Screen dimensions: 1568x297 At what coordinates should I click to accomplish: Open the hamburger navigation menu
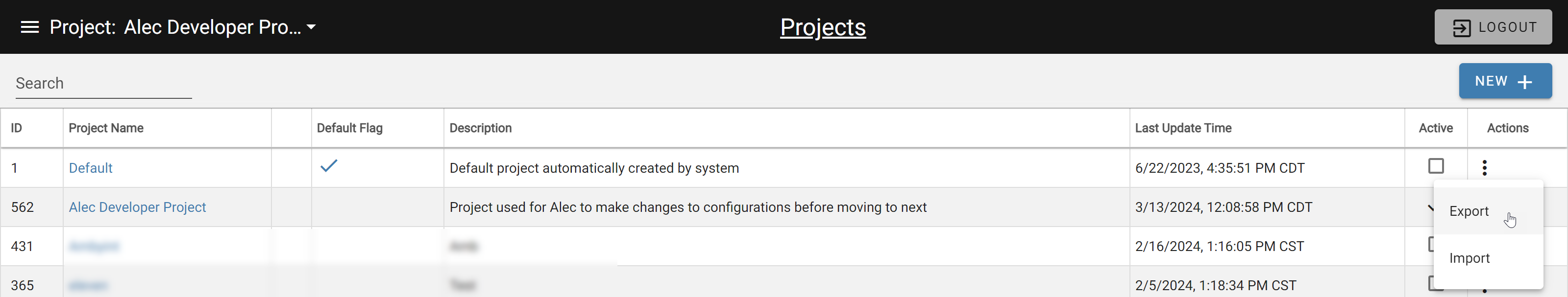30,27
